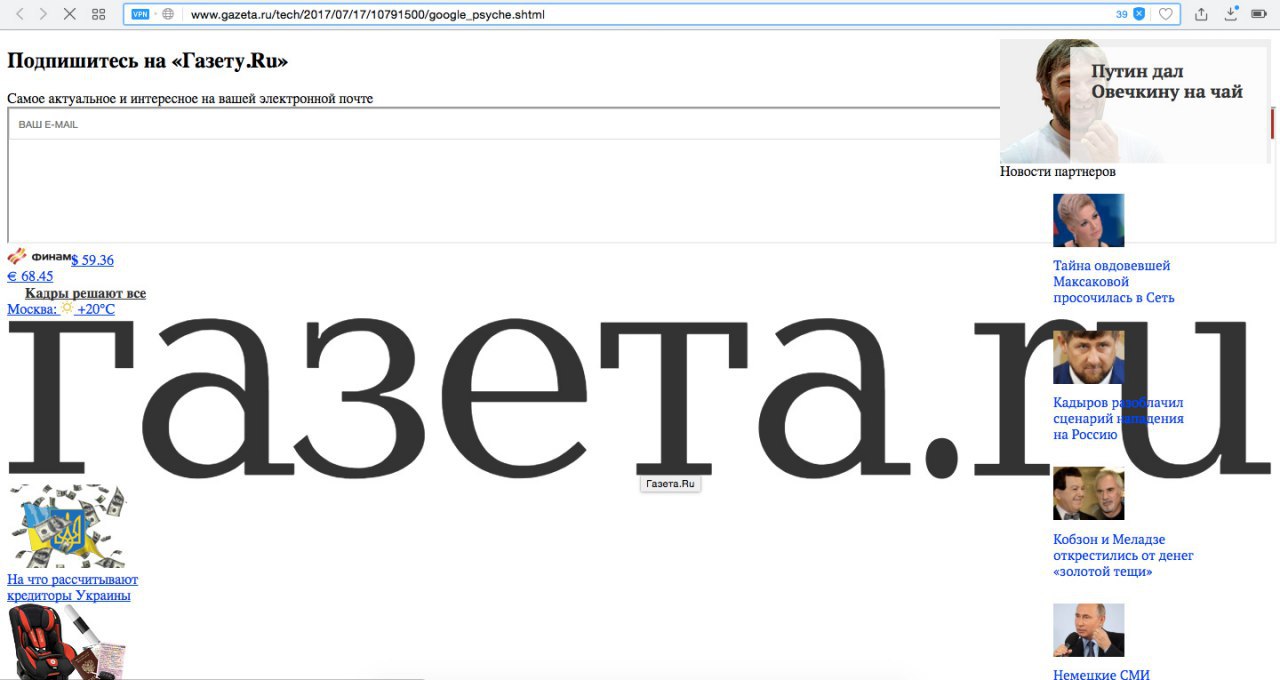Go back with the browser back arrow
1280x680 pixels.
(x=20, y=14)
